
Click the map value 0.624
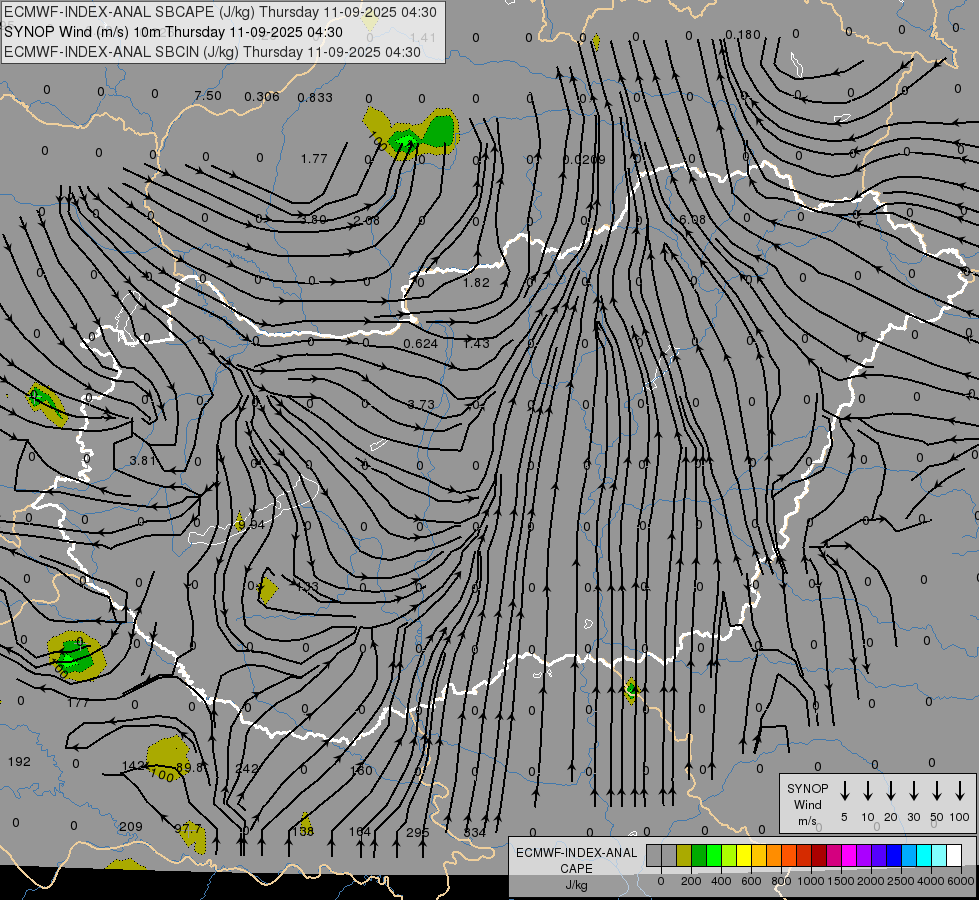point(420,344)
